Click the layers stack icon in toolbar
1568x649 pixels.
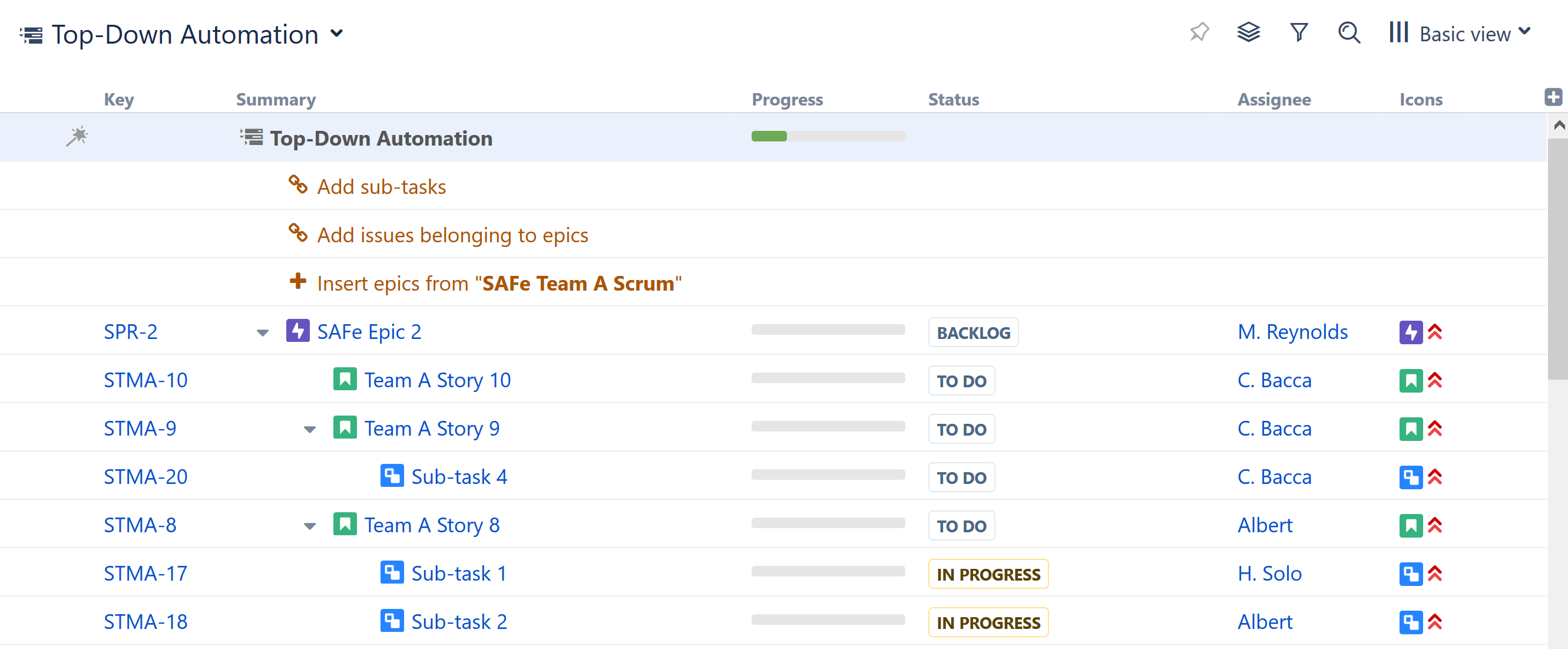pos(1249,33)
